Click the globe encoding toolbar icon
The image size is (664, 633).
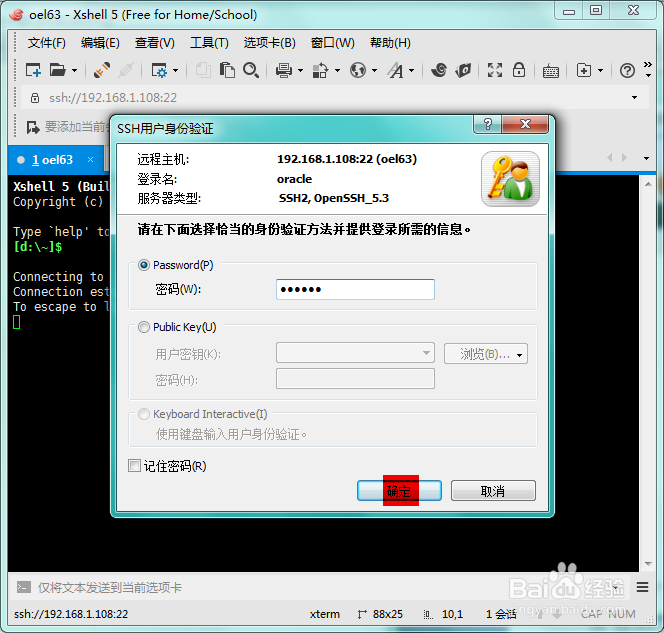[358, 70]
